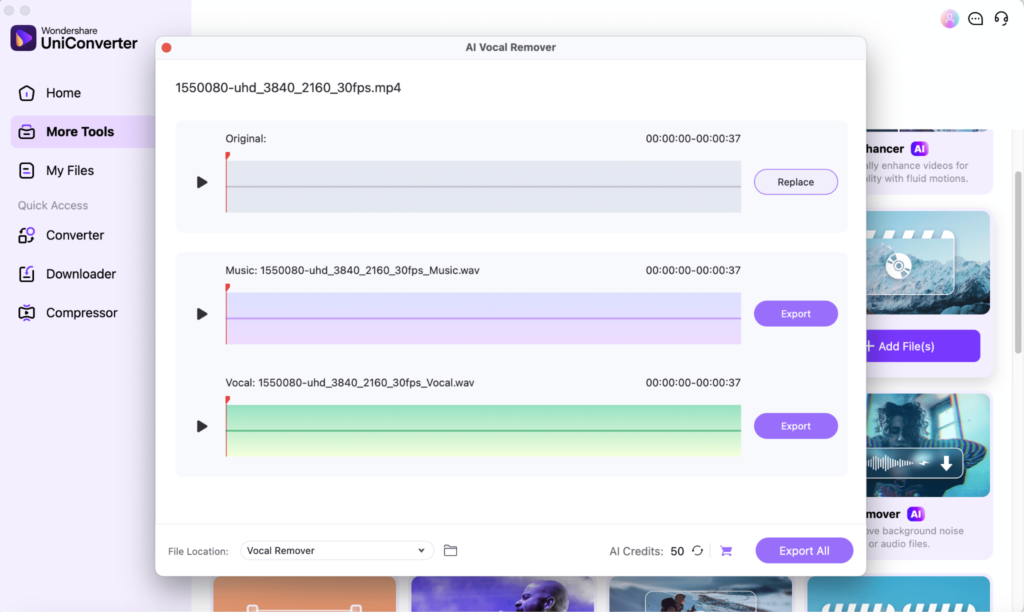Go to My Files section
The width and height of the screenshot is (1024, 612).
(x=72, y=170)
